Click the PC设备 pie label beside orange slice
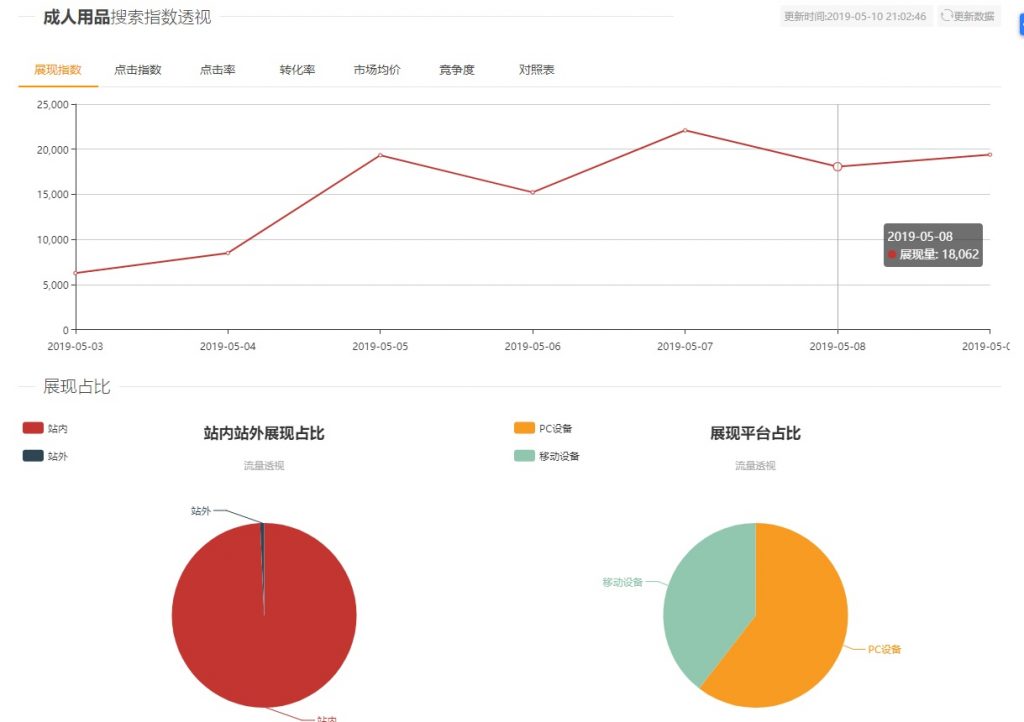This screenshot has width=1024, height=722. coord(884,649)
